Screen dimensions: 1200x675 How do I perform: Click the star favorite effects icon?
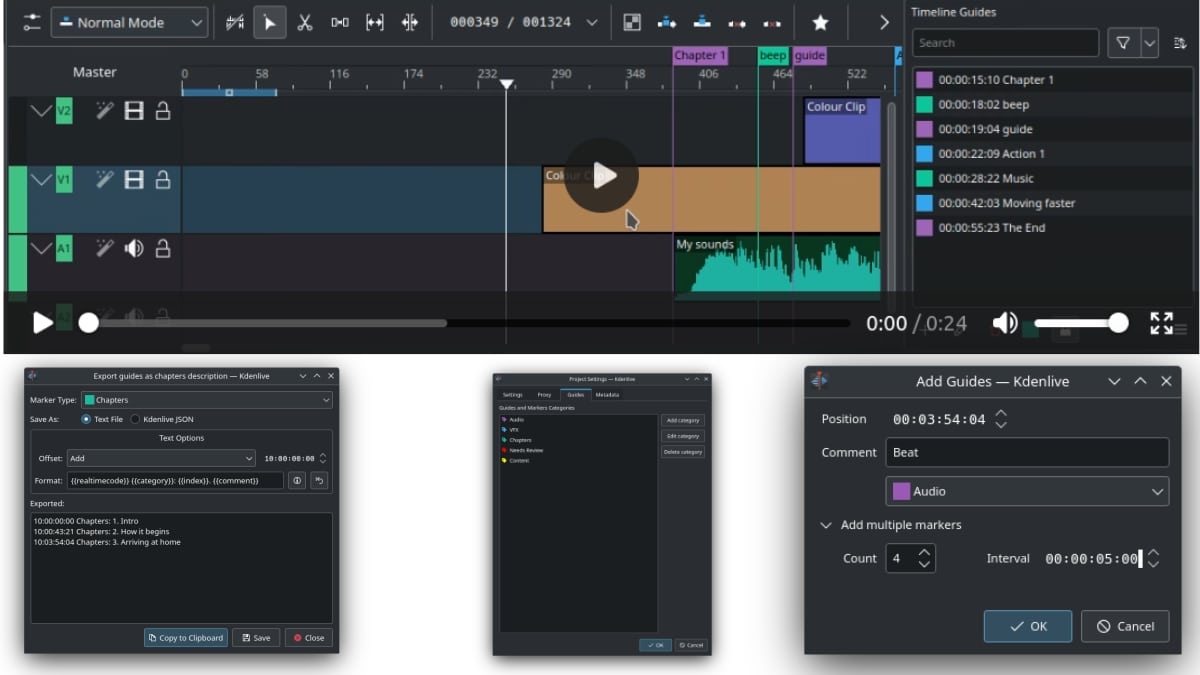820,22
